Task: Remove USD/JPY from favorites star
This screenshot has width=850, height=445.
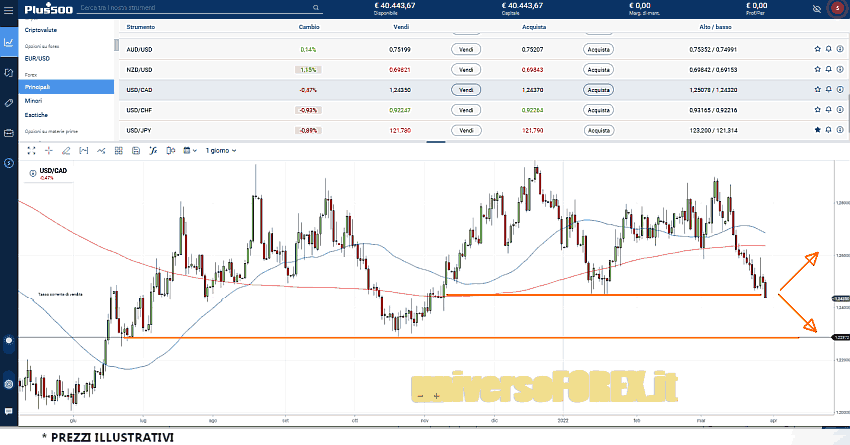Action: coord(817,130)
